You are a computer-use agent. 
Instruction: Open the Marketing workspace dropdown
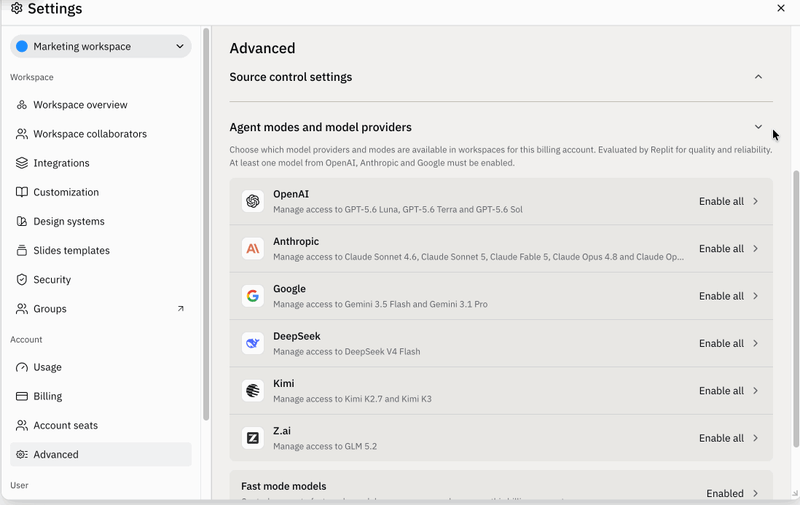101,46
